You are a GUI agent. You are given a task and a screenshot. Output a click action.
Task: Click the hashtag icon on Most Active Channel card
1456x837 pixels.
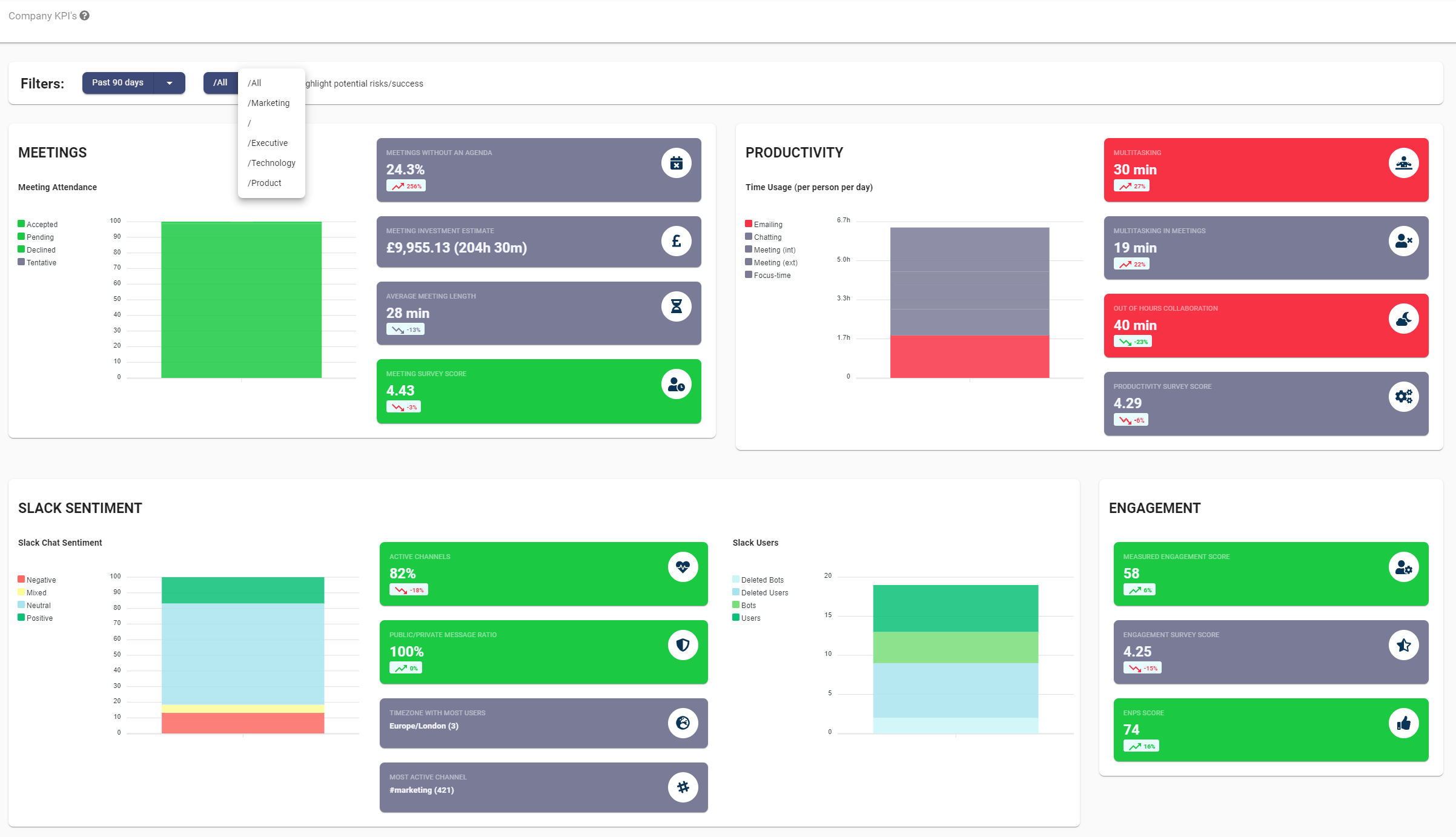tap(683, 787)
